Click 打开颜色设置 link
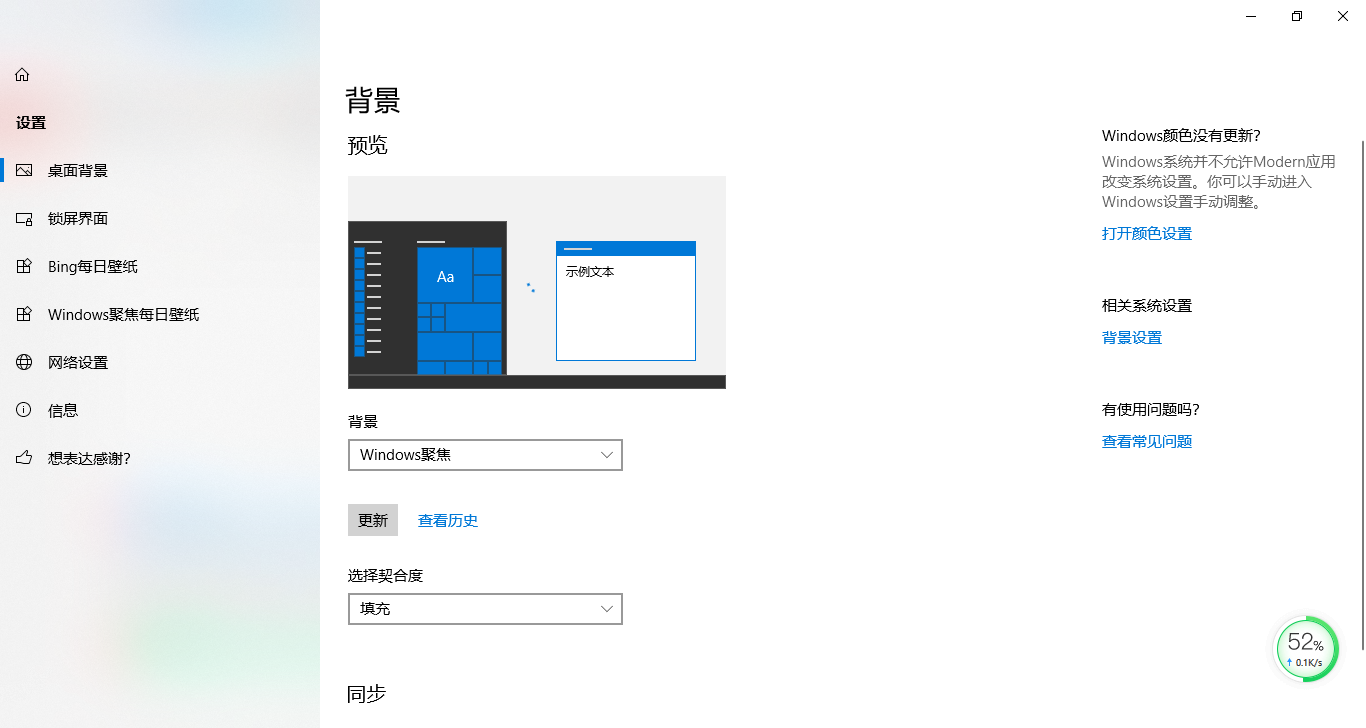 point(1146,233)
